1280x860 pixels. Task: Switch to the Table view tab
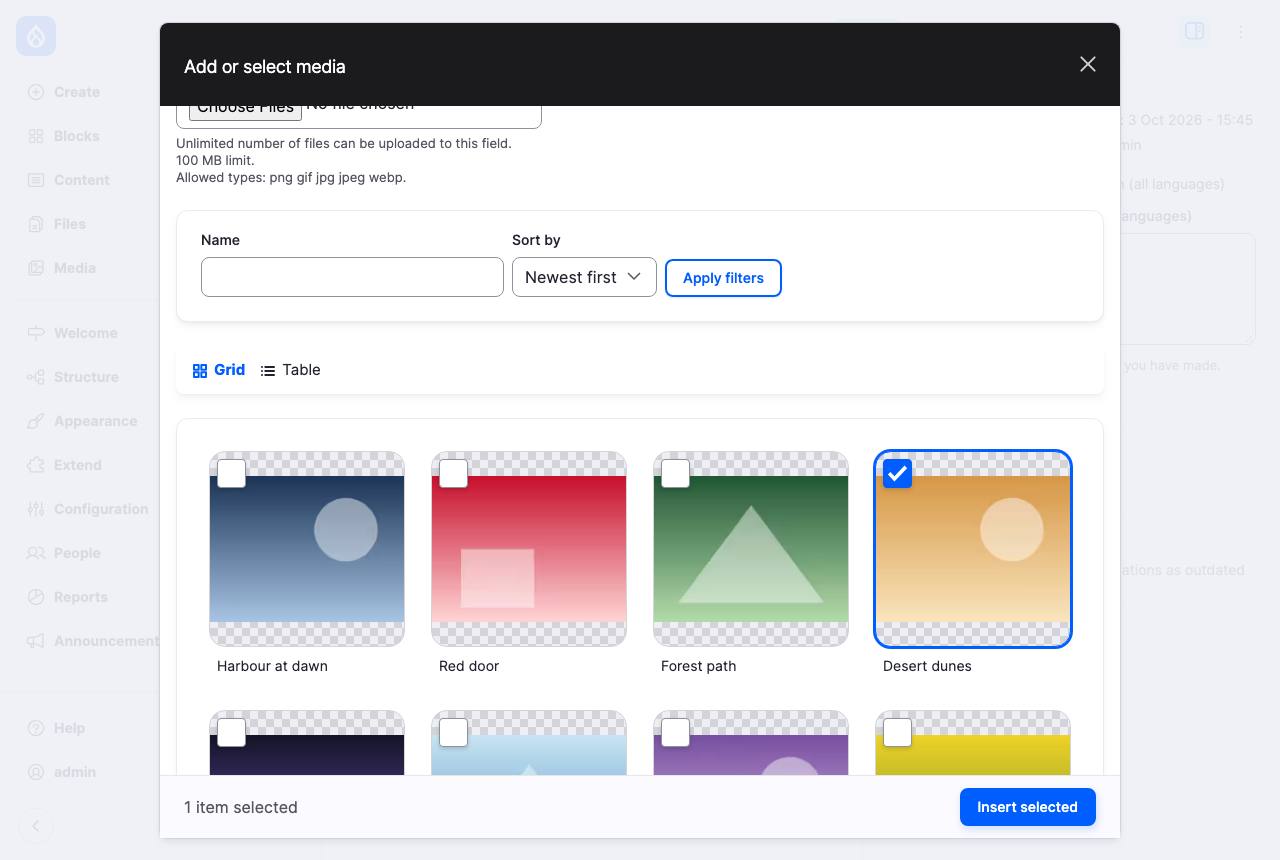tap(291, 370)
